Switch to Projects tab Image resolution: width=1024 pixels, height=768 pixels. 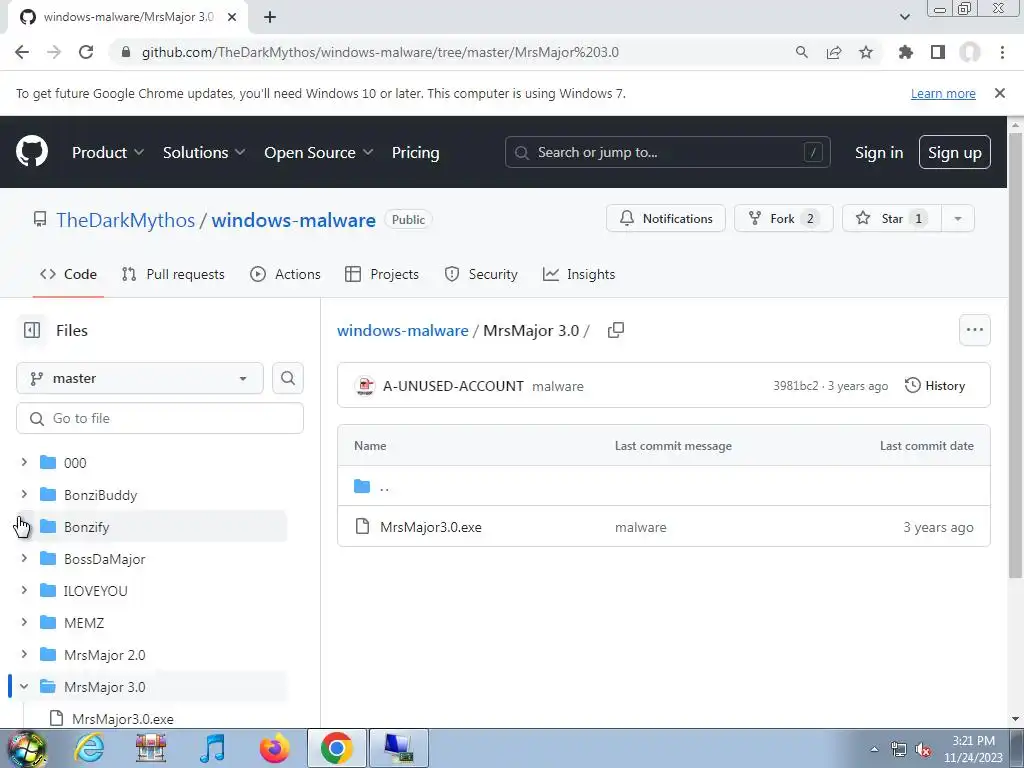pyautogui.click(x=382, y=274)
